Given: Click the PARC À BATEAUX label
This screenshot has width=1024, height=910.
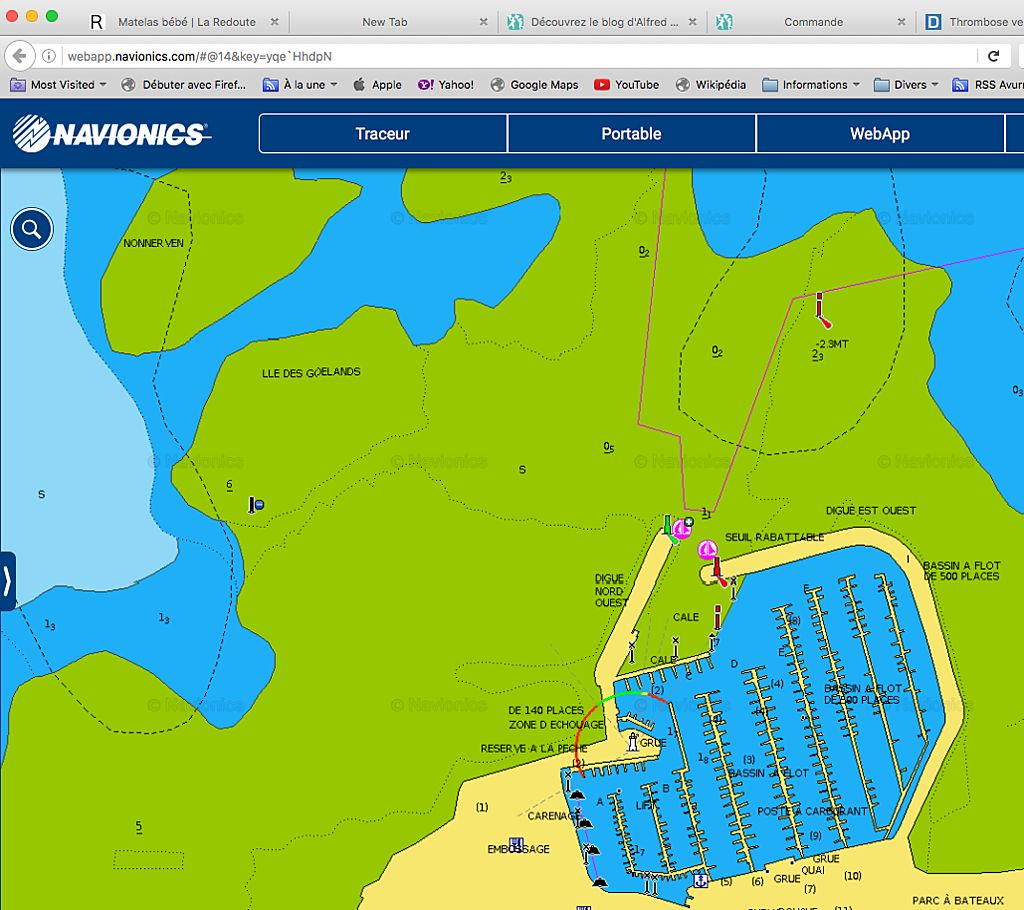Looking at the screenshot, I should coord(958,901).
